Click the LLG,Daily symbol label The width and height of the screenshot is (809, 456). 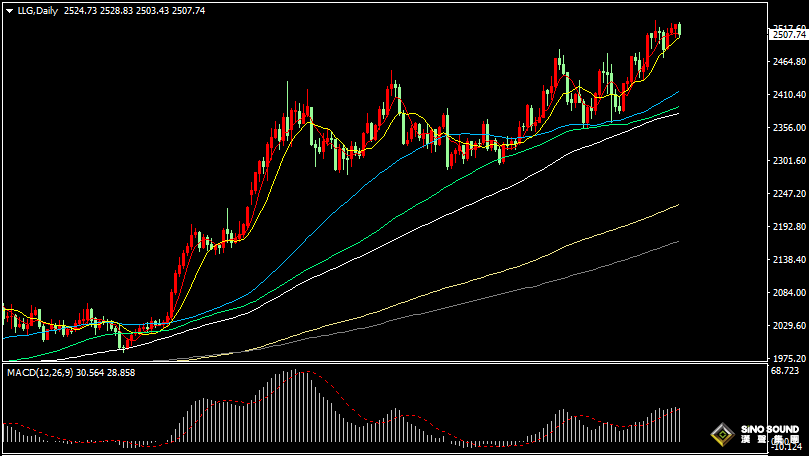pos(37,10)
